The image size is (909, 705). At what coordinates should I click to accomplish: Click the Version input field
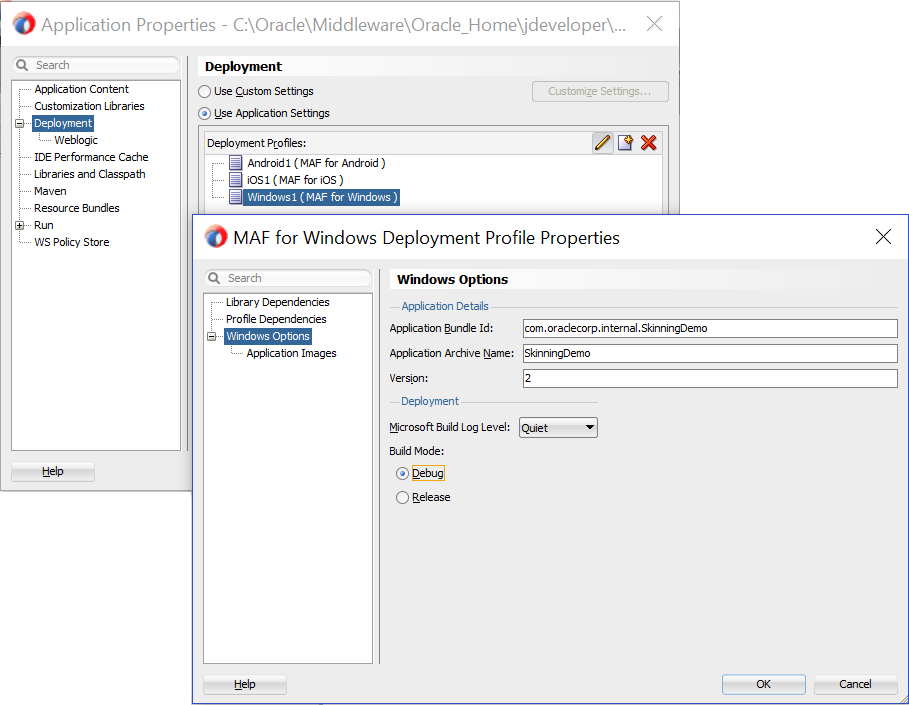point(710,378)
